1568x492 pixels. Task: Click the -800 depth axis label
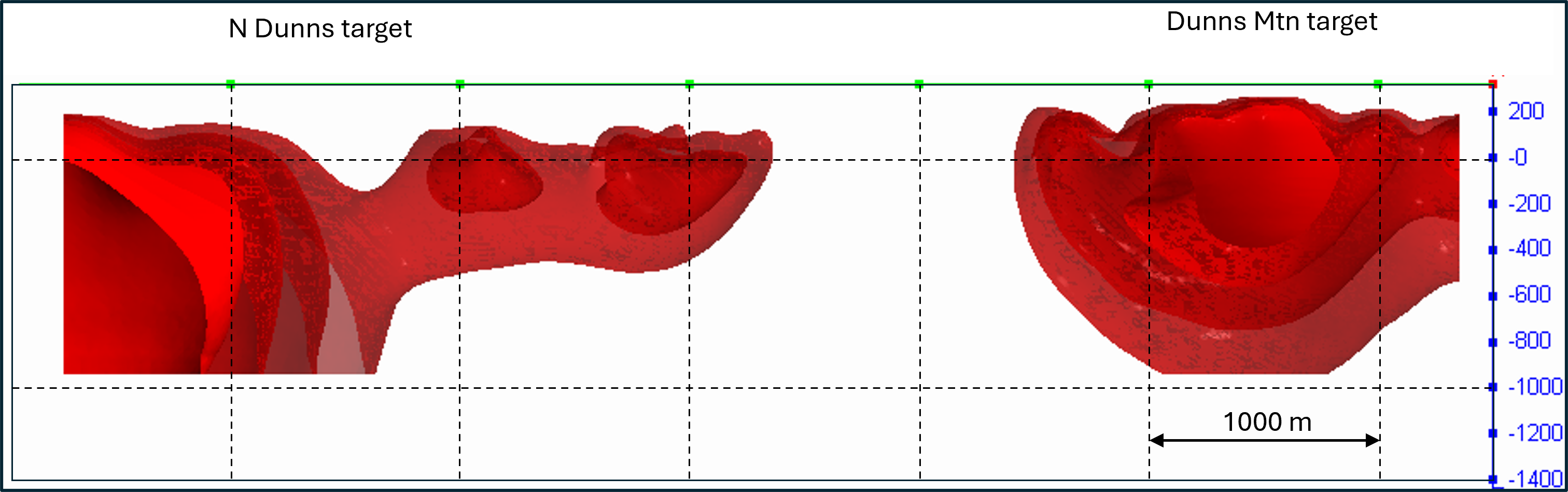pyautogui.click(x=1530, y=341)
